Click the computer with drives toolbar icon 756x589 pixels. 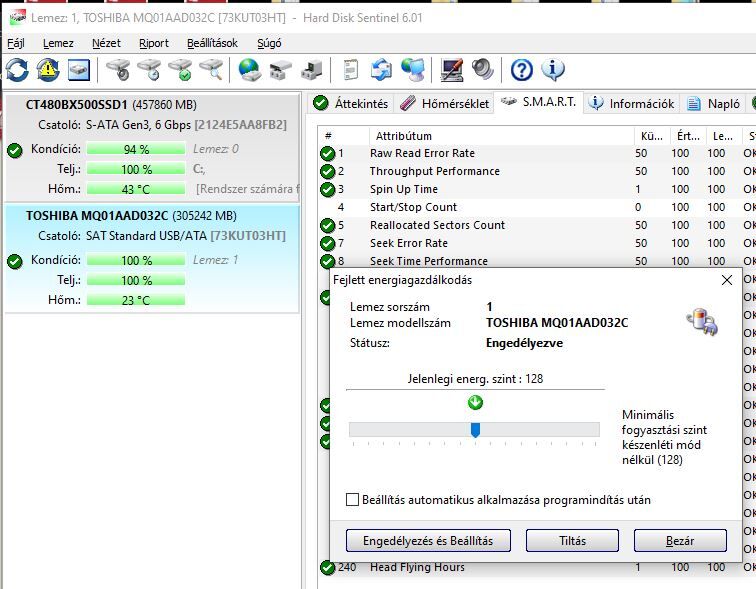click(311, 70)
